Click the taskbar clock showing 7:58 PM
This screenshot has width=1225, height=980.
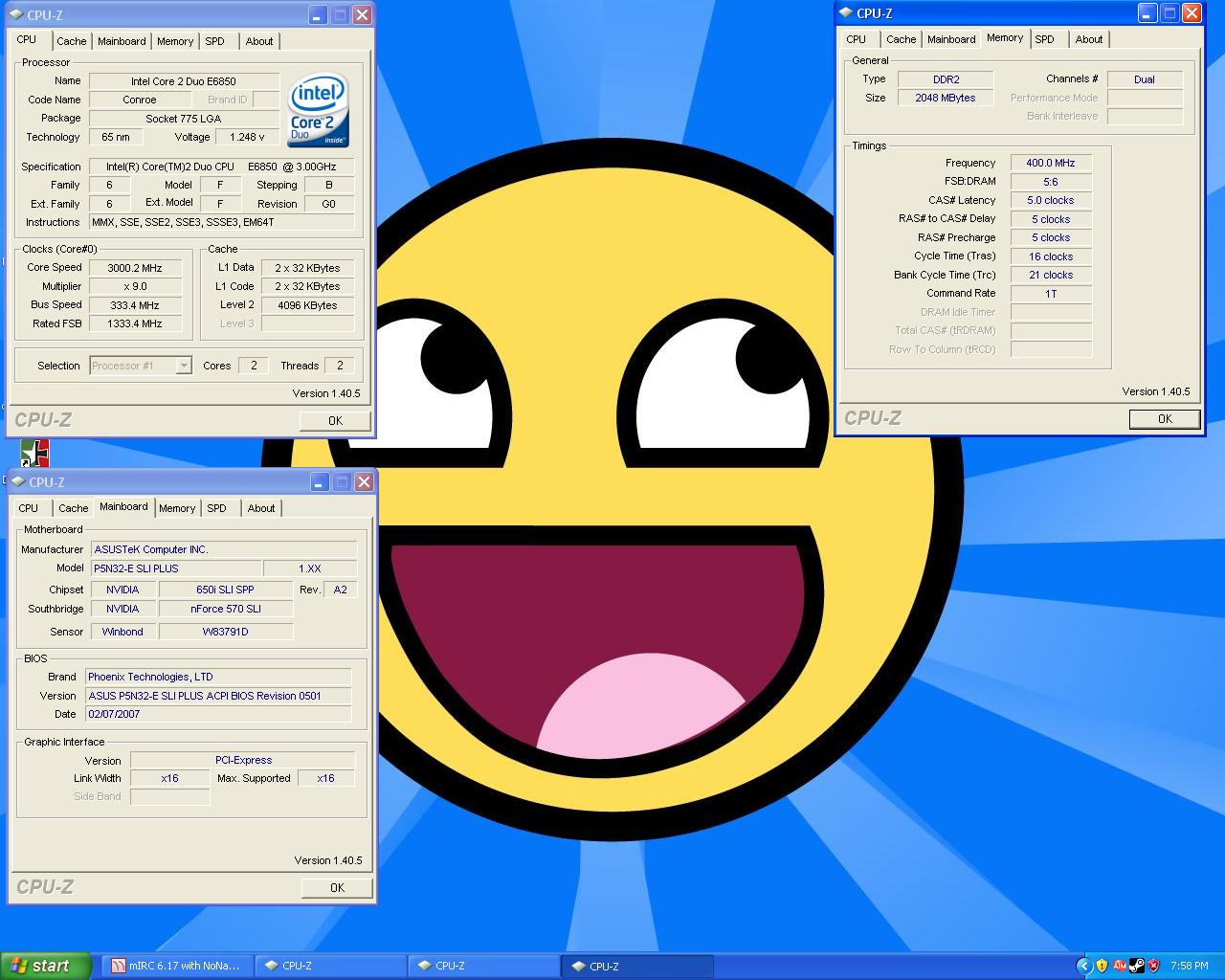(x=1189, y=966)
